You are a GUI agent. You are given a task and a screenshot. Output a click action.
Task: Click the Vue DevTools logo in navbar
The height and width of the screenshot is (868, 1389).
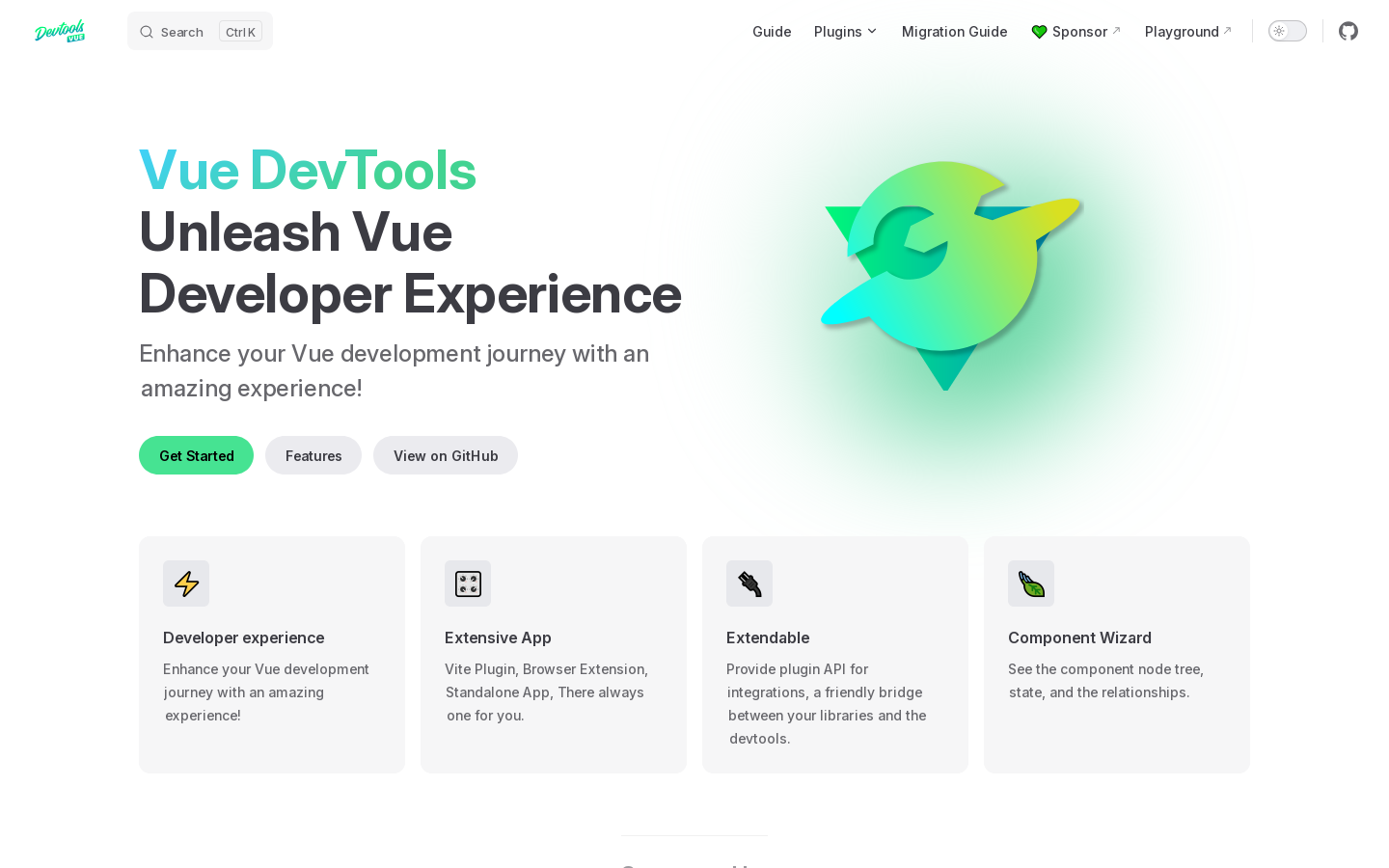pyautogui.click(x=60, y=31)
